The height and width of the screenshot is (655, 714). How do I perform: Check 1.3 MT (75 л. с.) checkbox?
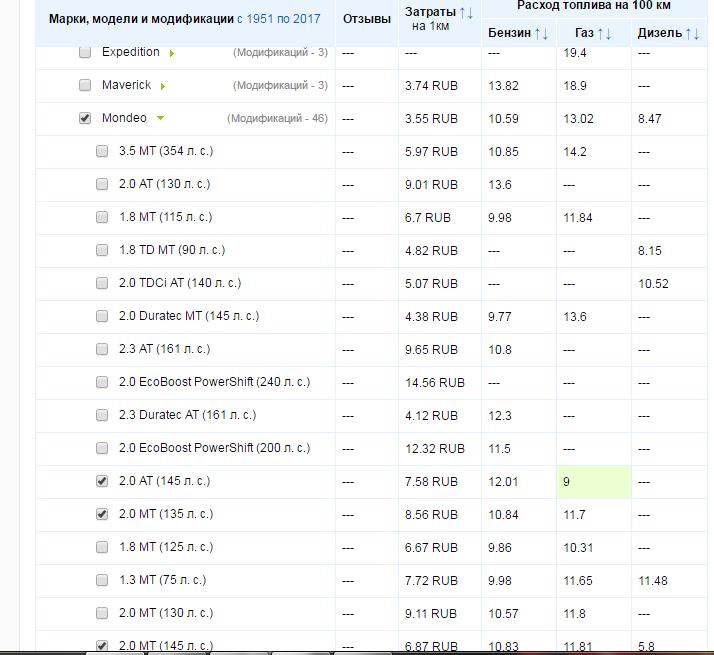click(x=102, y=580)
